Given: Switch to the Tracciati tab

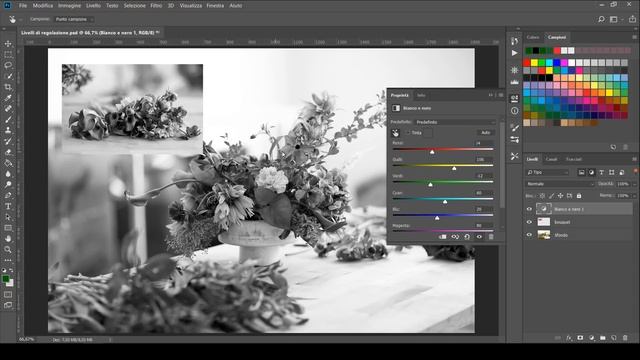Looking at the screenshot, I should pyautogui.click(x=573, y=159).
